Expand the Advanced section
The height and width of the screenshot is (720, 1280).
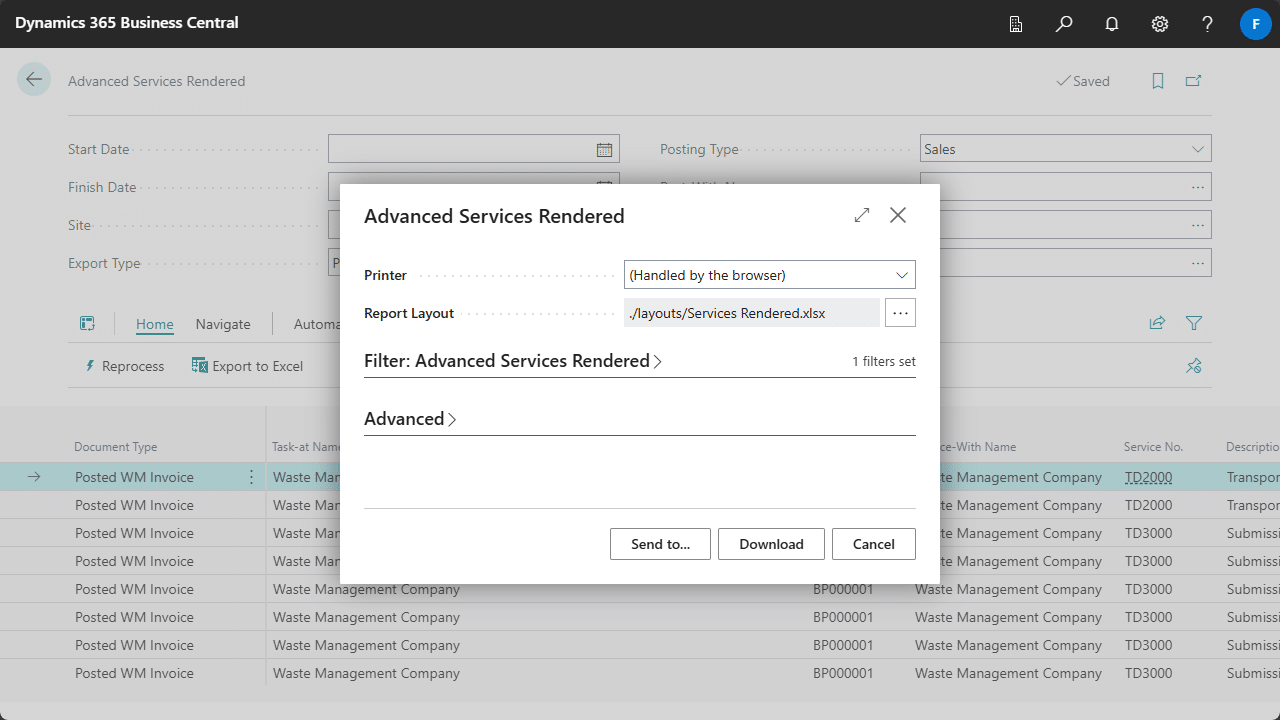pyautogui.click(x=410, y=419)
